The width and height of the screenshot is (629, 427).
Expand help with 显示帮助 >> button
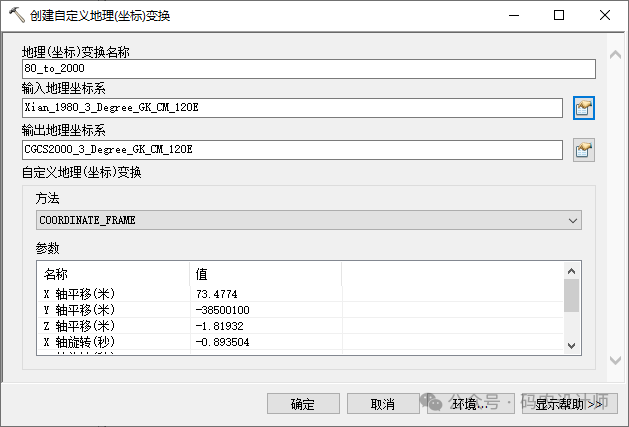click(x=569, y=404)
